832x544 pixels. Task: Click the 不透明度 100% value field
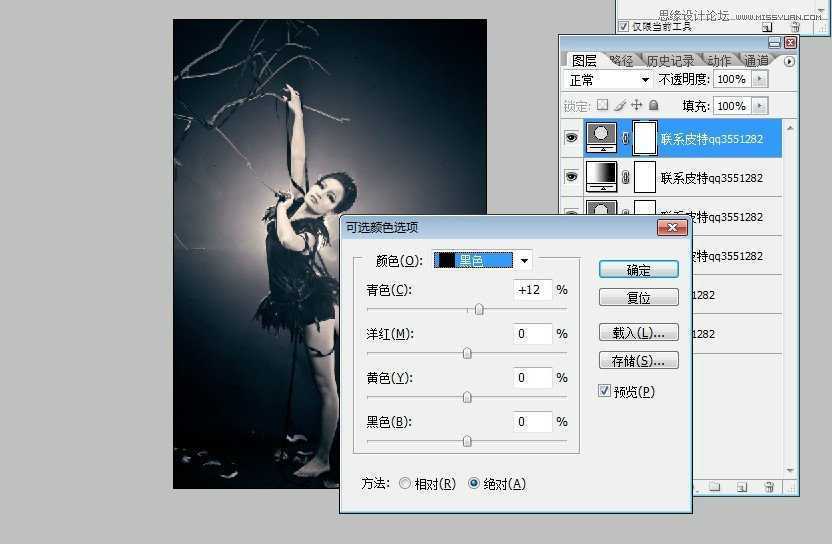[732, 80]
